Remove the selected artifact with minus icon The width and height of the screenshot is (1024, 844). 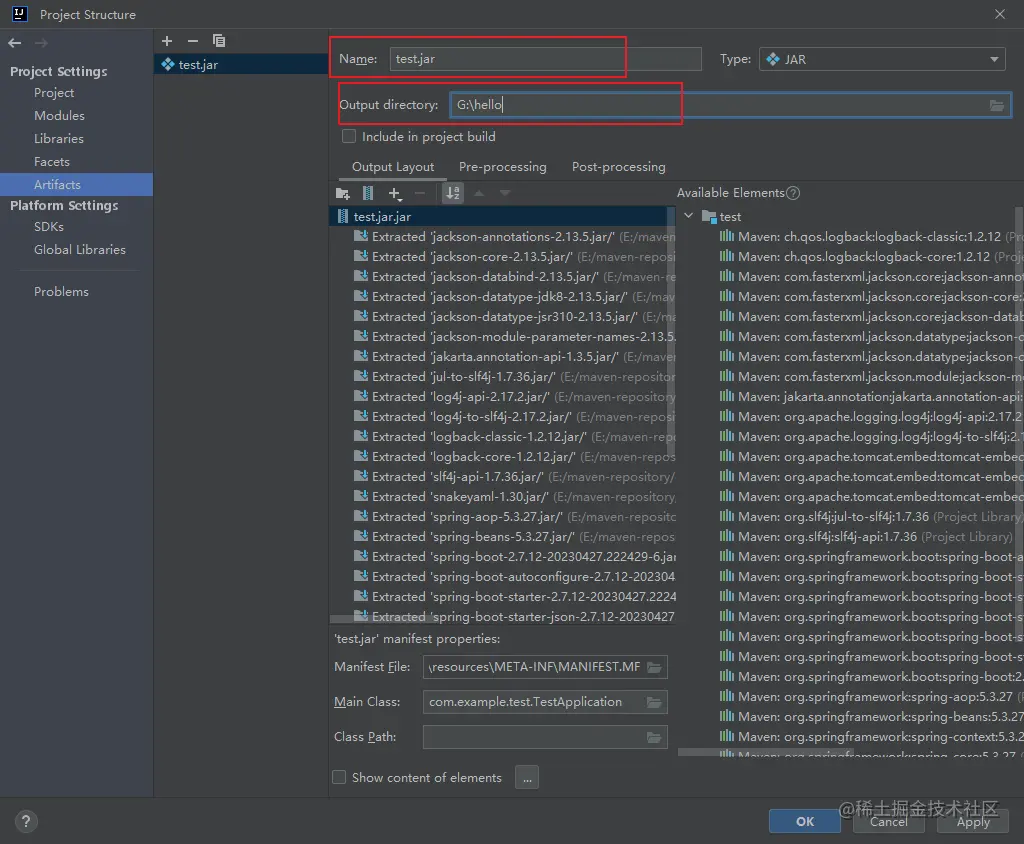coord(193,41)
